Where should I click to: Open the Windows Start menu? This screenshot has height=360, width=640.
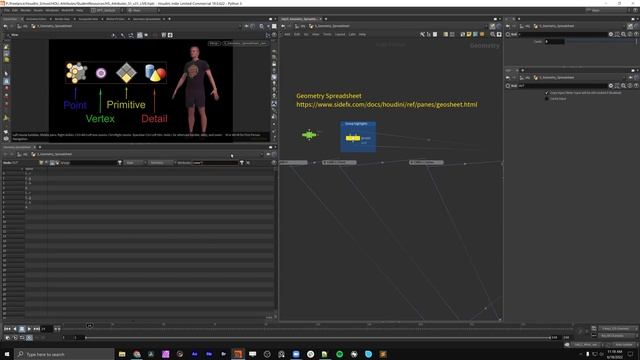[7, 354]
